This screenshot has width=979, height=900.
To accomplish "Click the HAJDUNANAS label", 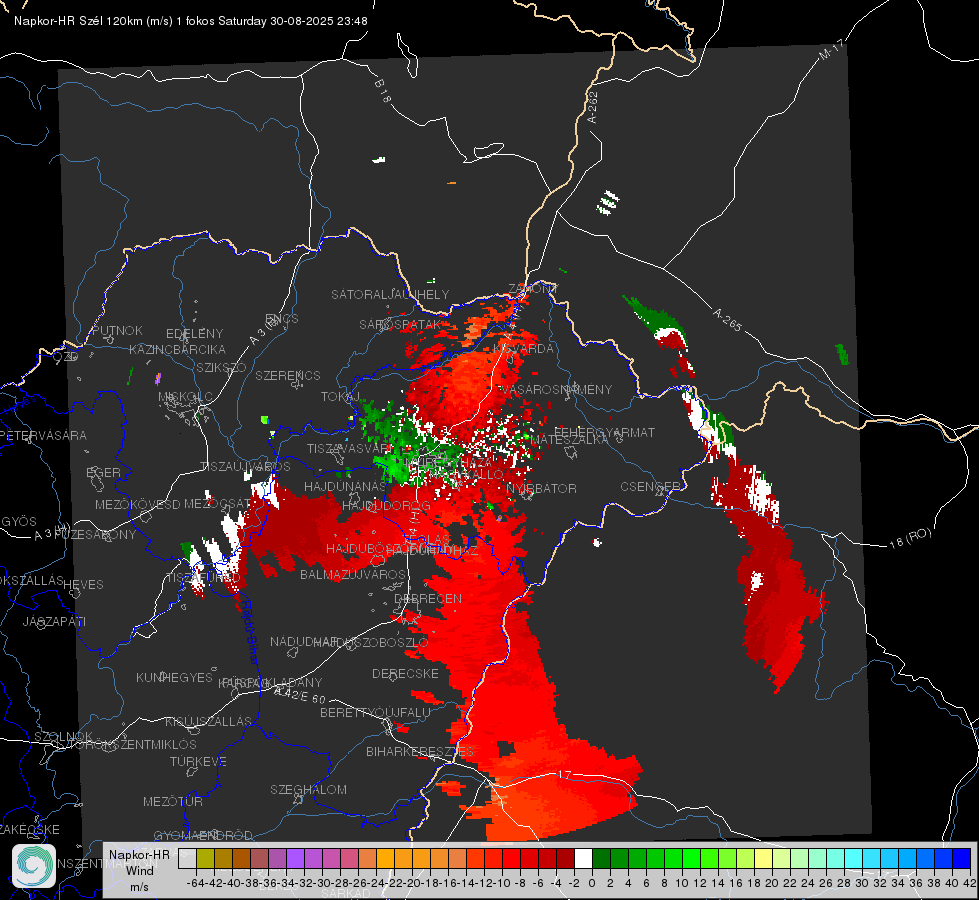I will 345,486.
